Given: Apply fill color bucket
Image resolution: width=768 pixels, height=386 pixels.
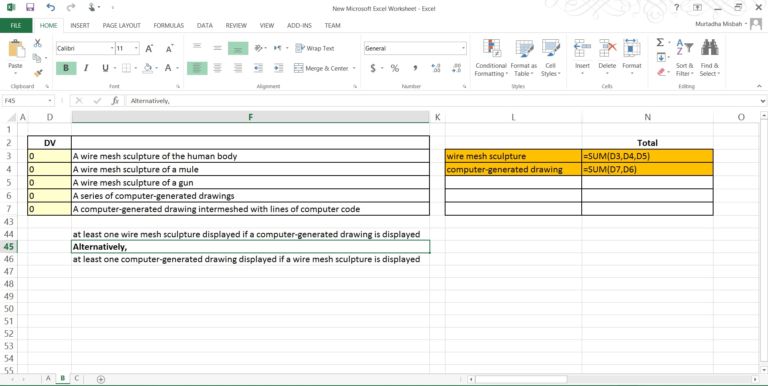Looking at the screenshot, I should click(147, 68).
